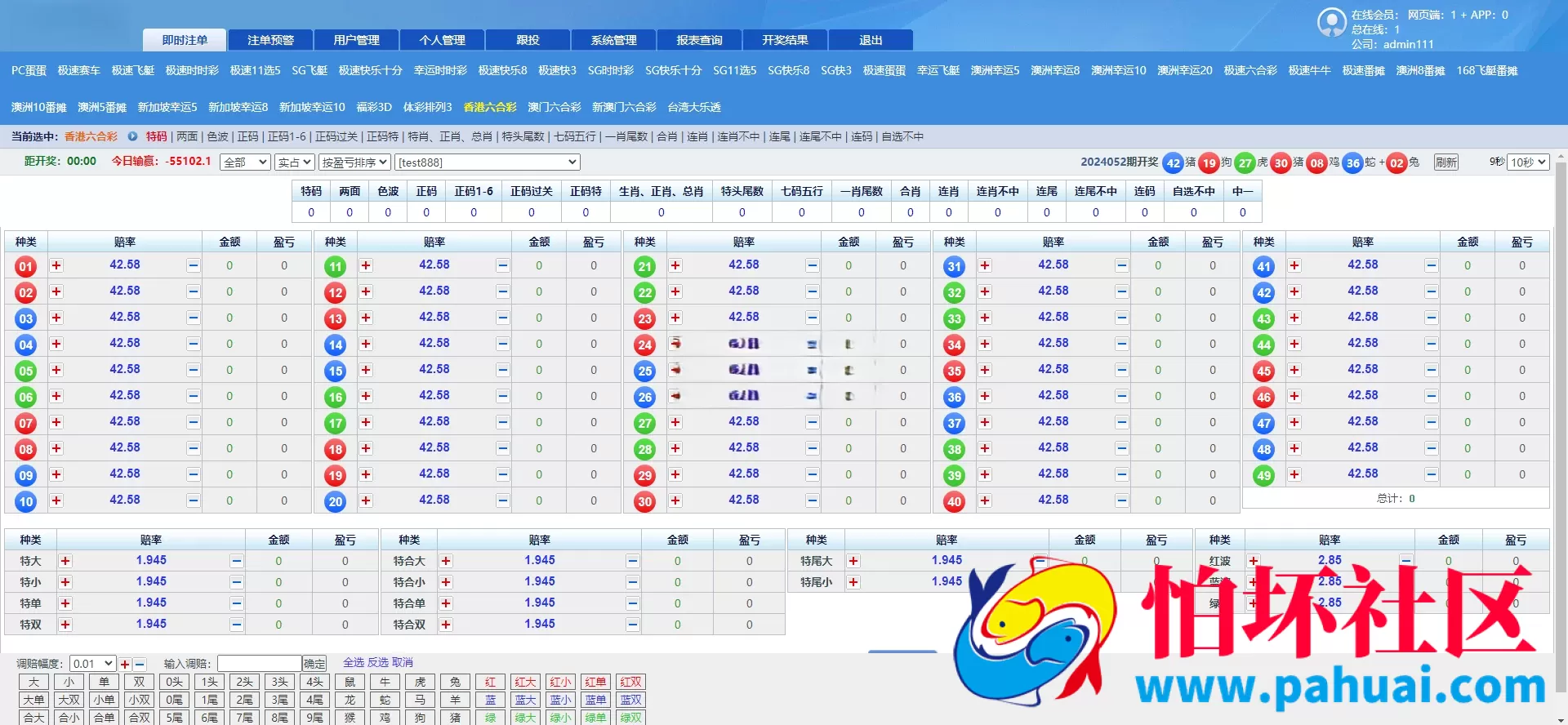Select green ball number 17

336,423
